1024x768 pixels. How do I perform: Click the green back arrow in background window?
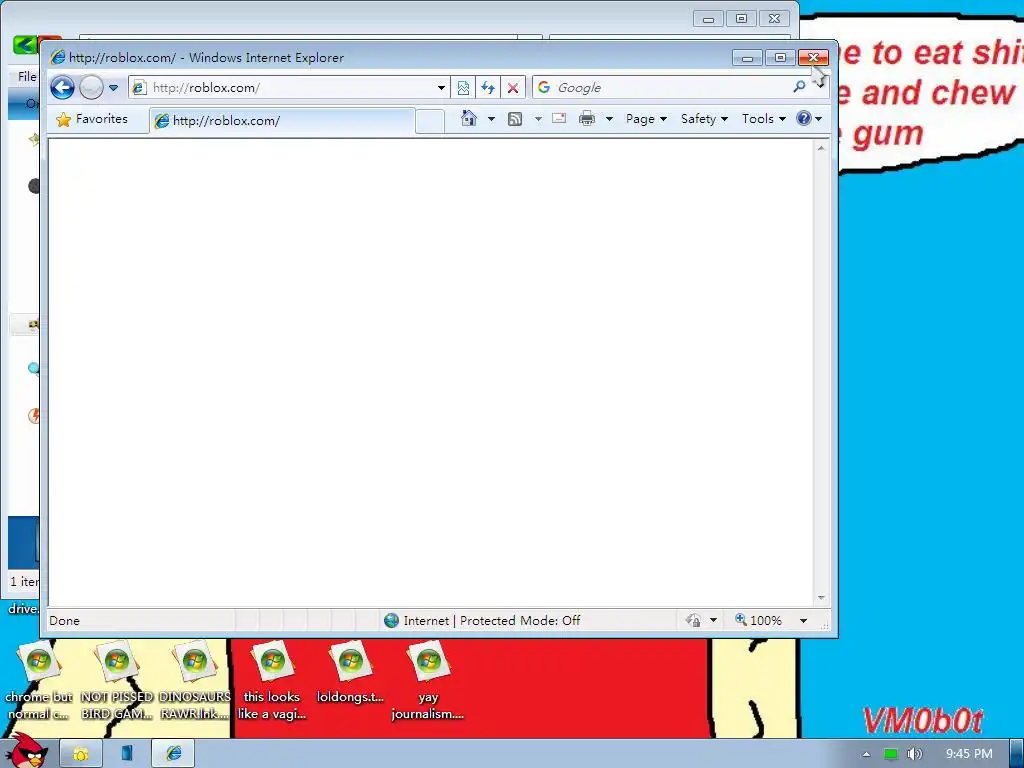pos(24,44)
